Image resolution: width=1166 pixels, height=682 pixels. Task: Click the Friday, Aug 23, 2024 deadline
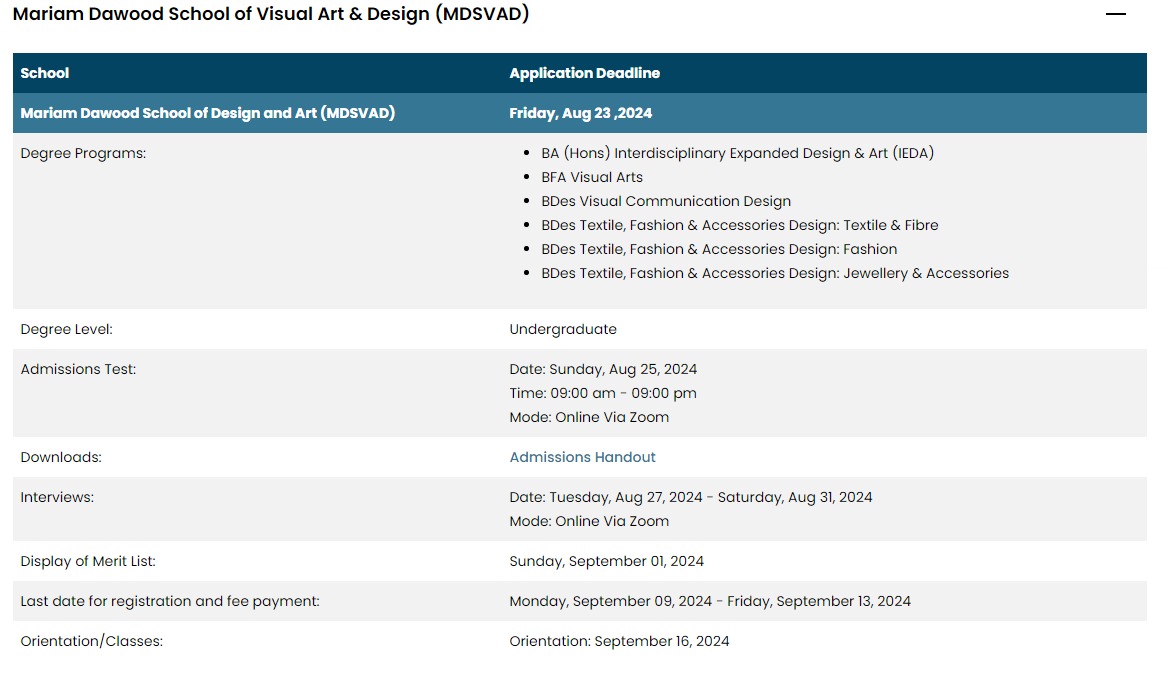point(581,113)
